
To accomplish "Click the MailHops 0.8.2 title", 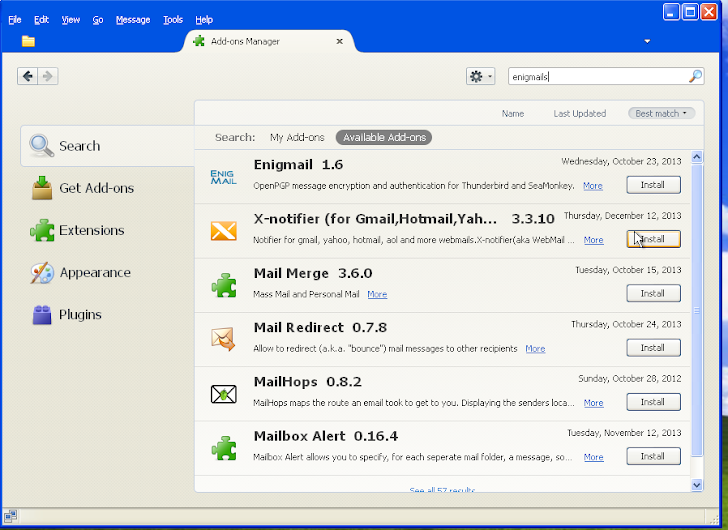I will [x=307, y=382].
